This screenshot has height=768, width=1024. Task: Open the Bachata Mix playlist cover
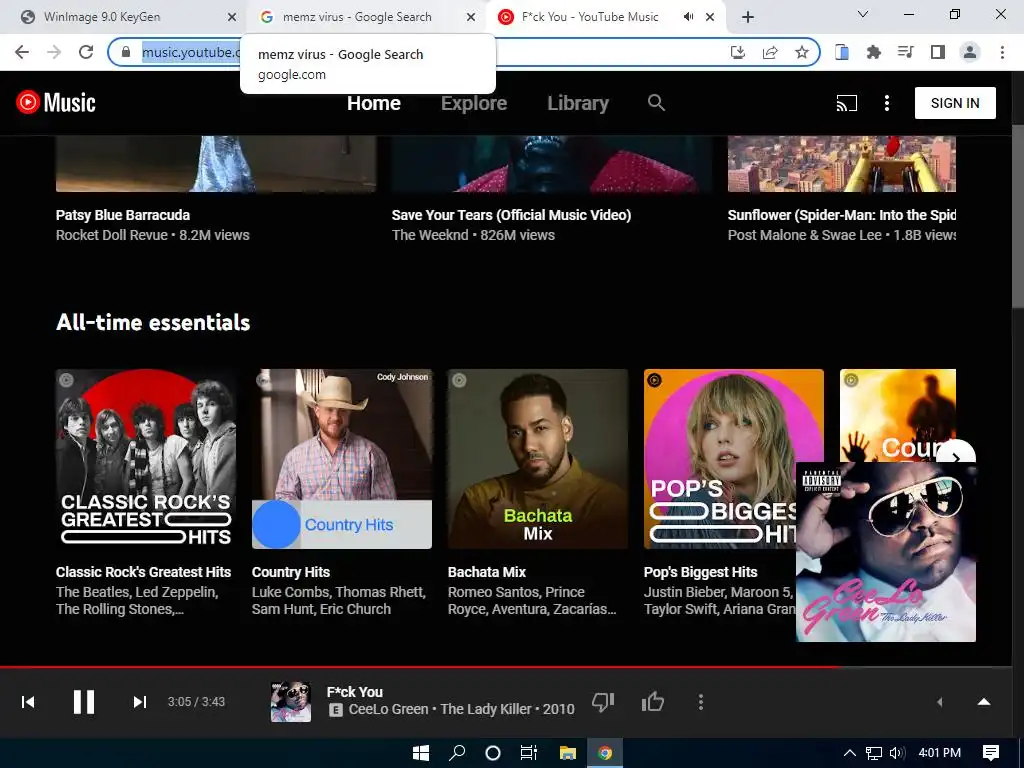pos(537,459)
